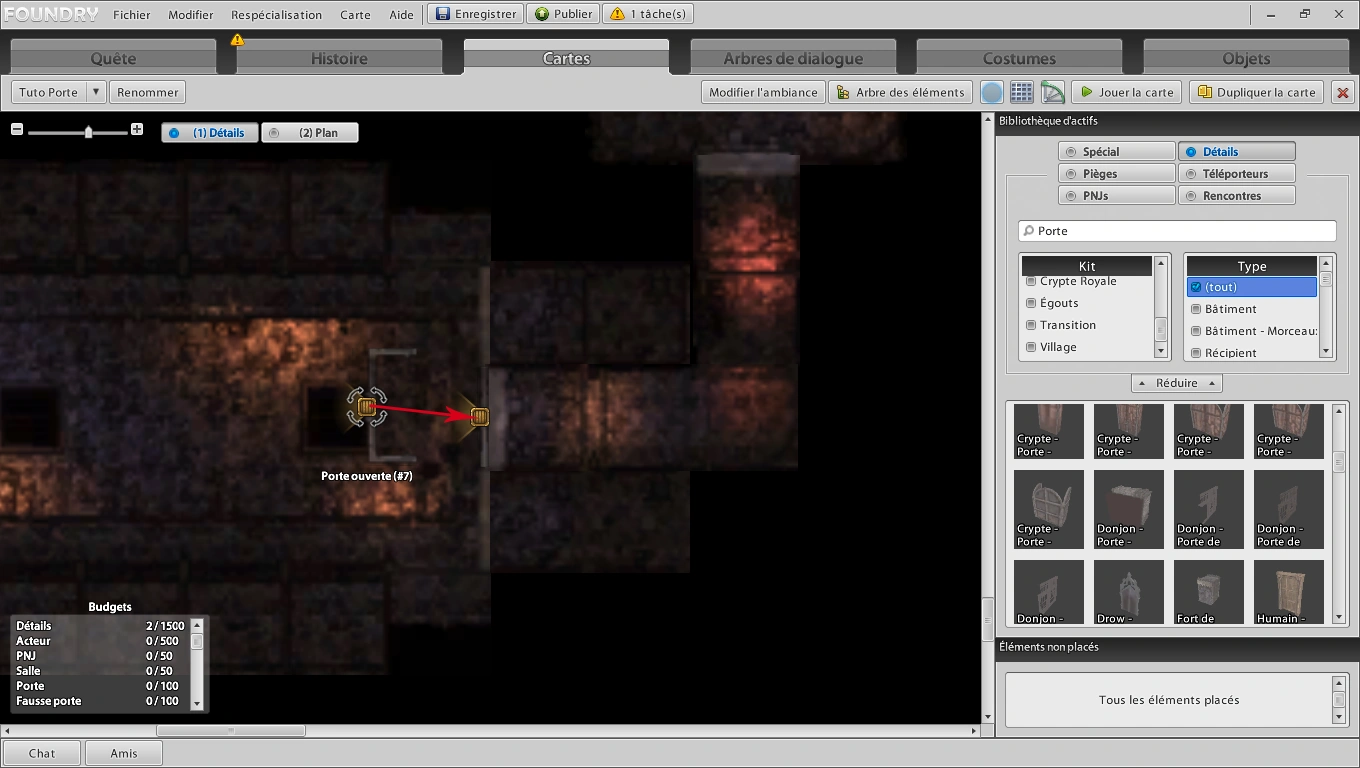This screenshot has width=1360, height=768.
Task: Switch to the (2) Plan layer
Action: [309, 133]
